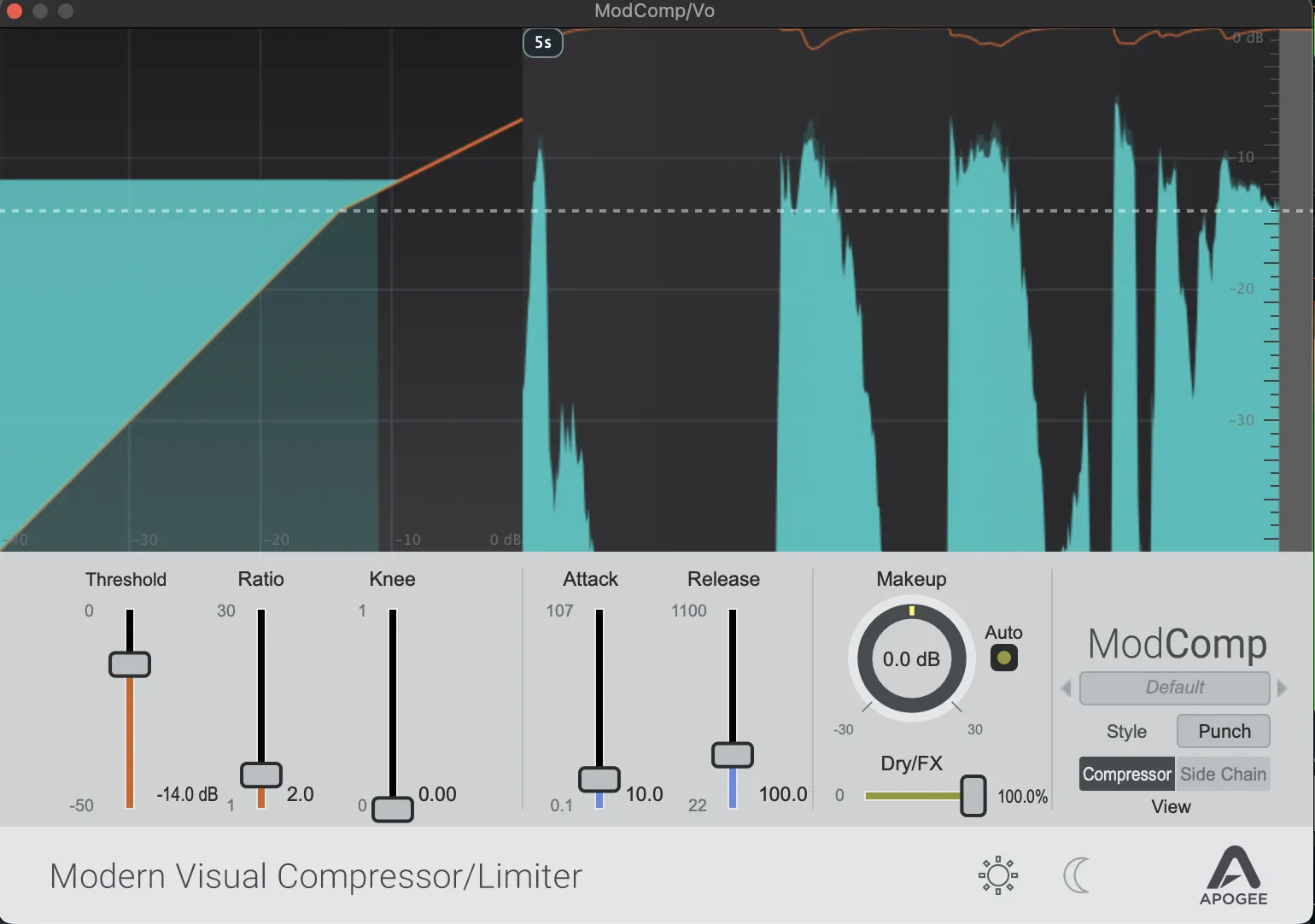Viewport: 1315px width, 924px height.
Task: Select previous preset arrow
Action: (1066, 688)
